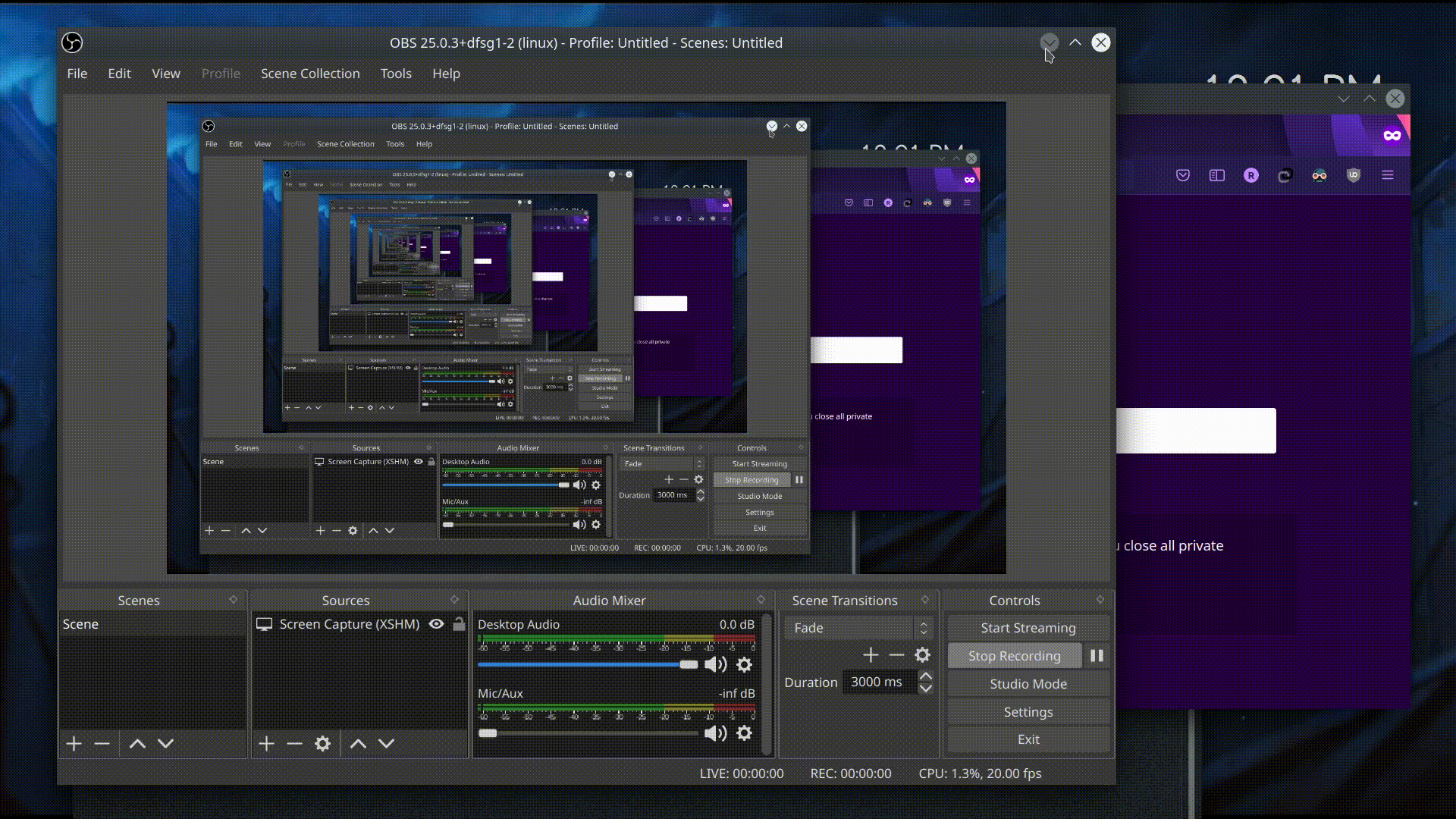This screenshot has width=1456, height=819.
Task: Click the Exit button
Action: [1028, 739]
